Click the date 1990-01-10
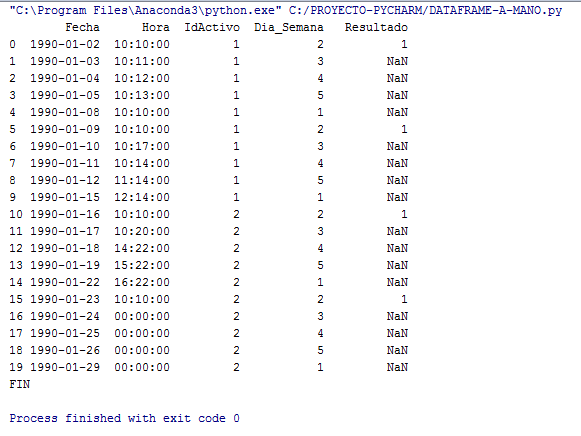This screenshot has width=581, height=436. click(x=65, y=146)
